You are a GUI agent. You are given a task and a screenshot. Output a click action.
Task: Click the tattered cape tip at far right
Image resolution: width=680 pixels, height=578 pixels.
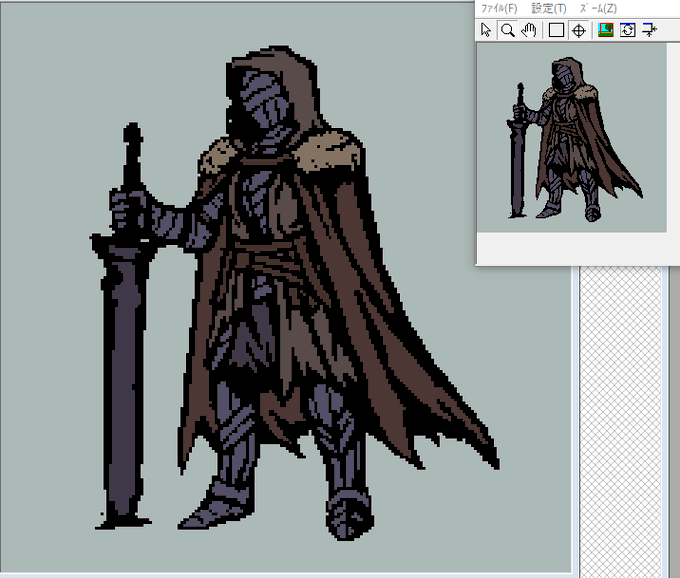click(490, 455)
